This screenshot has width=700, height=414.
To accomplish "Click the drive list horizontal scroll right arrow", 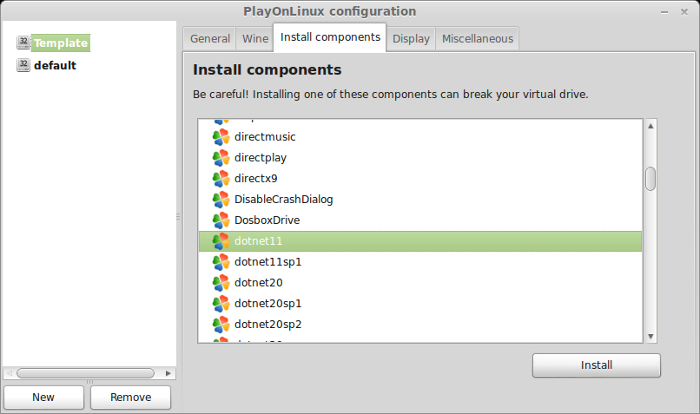I will click(168, 373).
